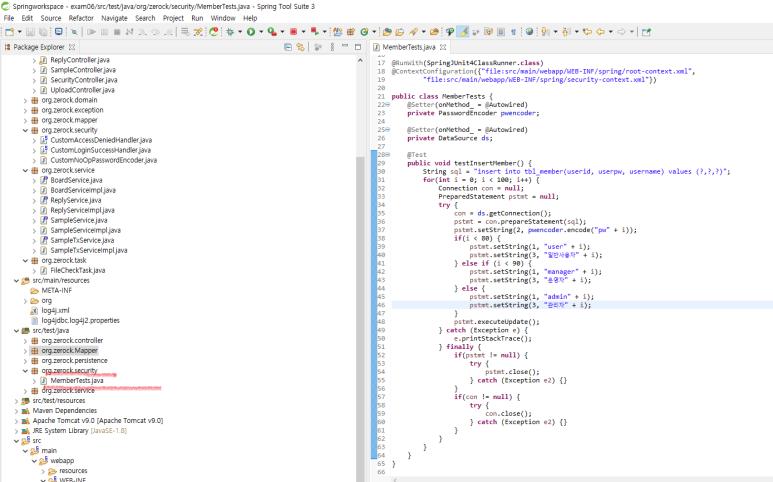Click pstmt.executeUpdate() line in editor
Screen dimensions: 773x482
[x=496, y=322]
